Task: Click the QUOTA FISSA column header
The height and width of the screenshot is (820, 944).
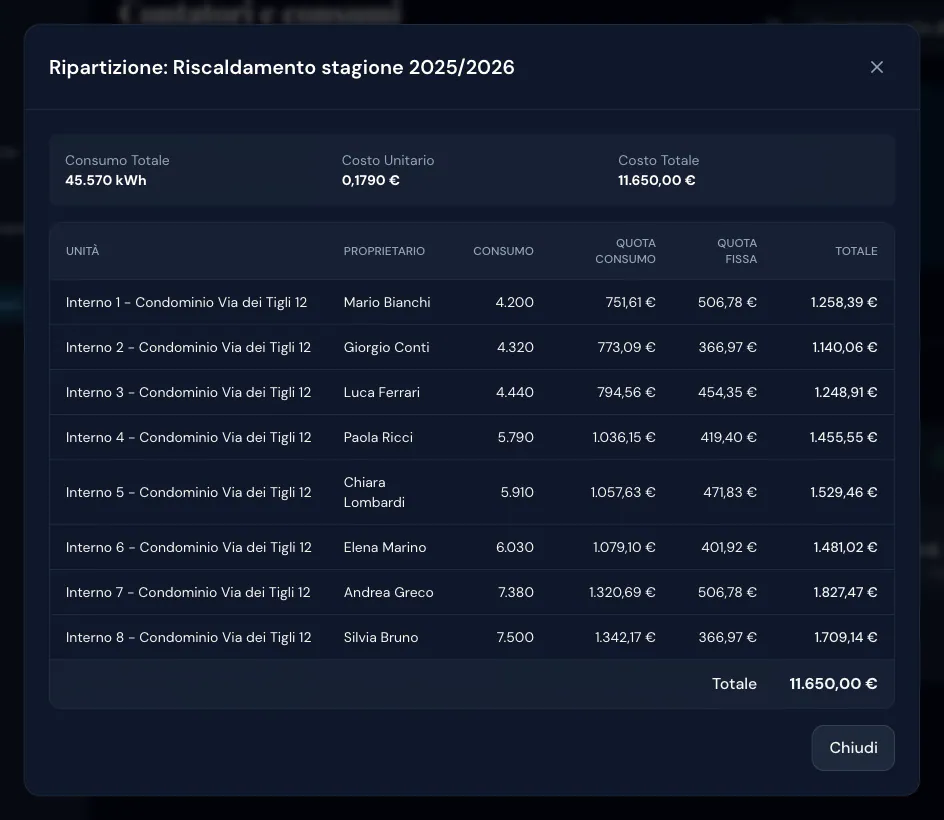Action: (737, 251)
